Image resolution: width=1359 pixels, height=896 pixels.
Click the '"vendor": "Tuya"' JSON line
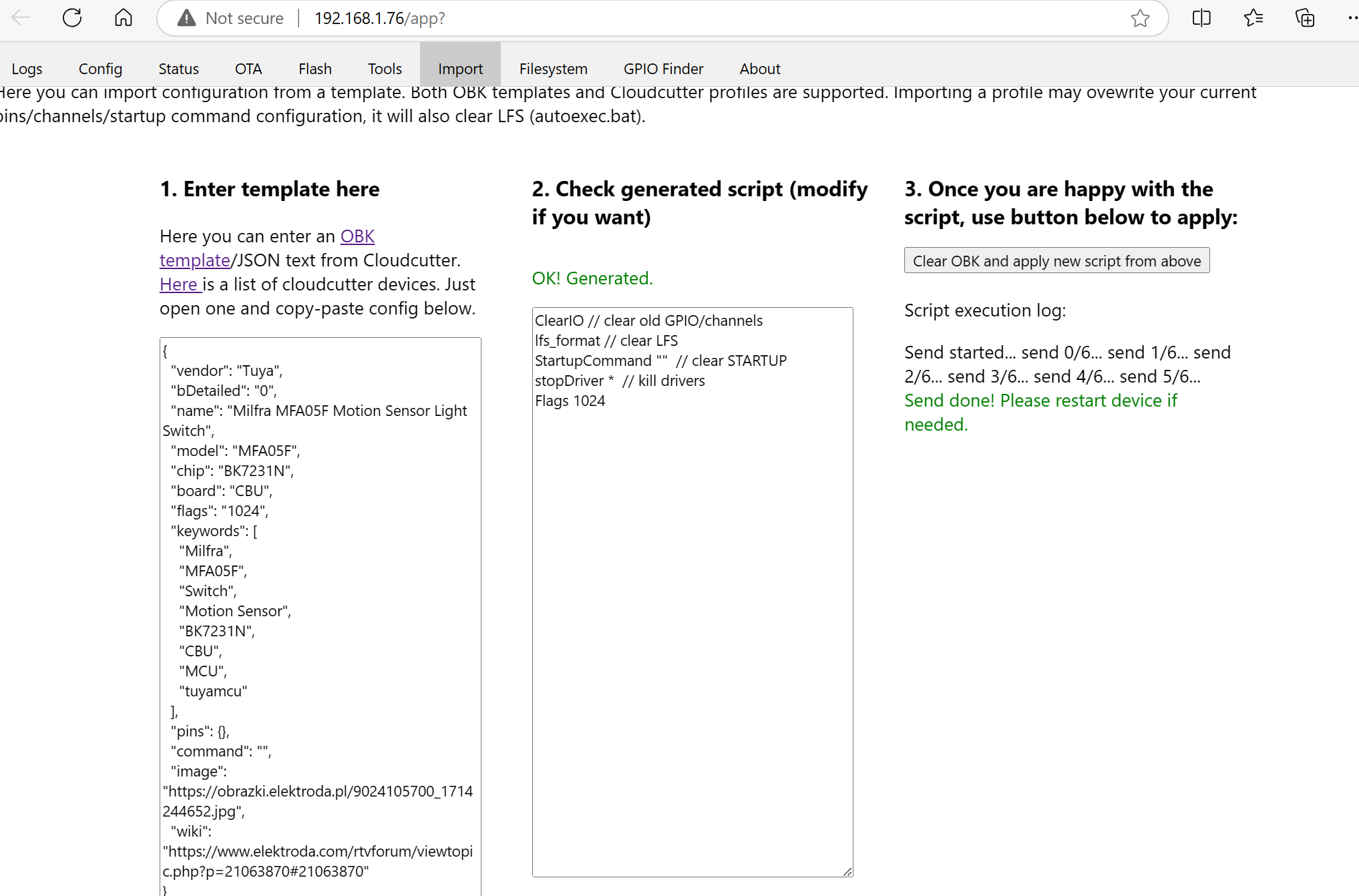pos(227,371)
